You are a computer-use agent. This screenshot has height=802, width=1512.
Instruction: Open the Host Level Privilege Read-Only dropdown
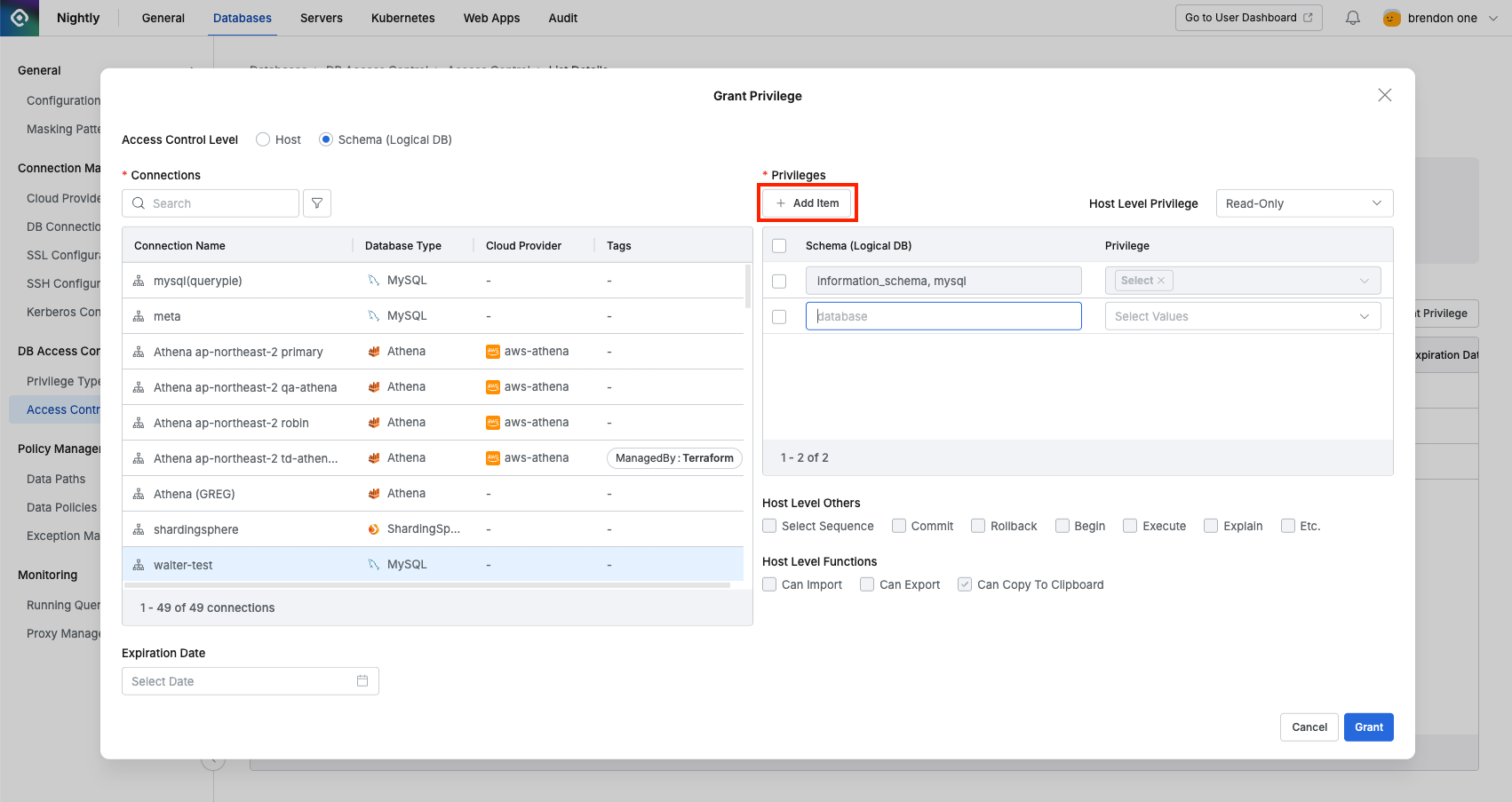(x=1303, y=203)
